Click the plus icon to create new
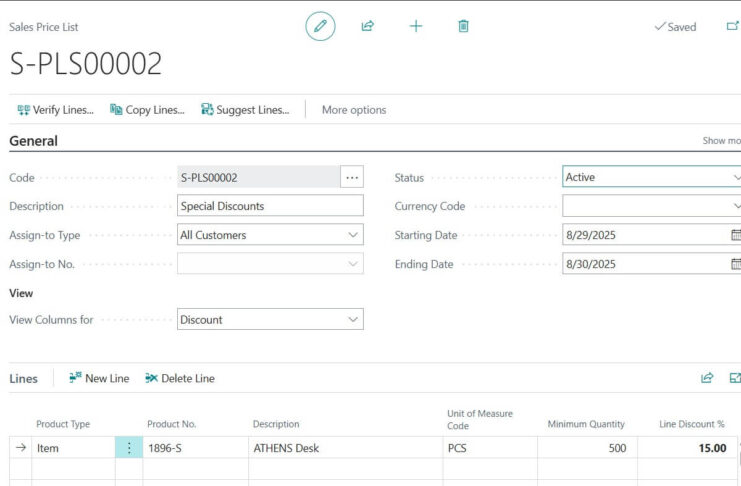The image size is (741, 486). coord(416,26)
